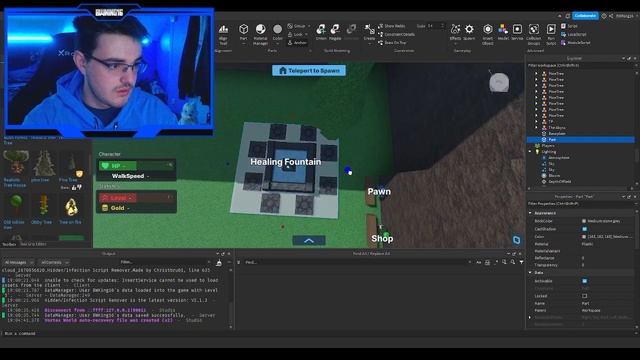Collapse the Lighting node in Explorer

tap(530, 151)
